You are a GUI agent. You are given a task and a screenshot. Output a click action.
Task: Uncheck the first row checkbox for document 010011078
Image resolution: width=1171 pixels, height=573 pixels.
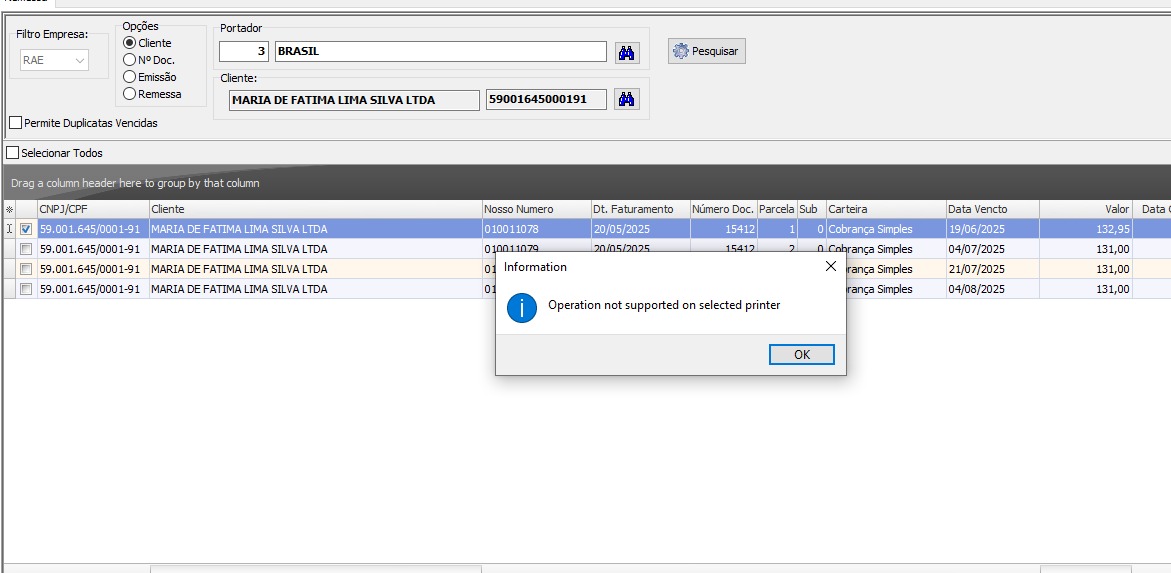pyautogui.click(x=26, y=229)
